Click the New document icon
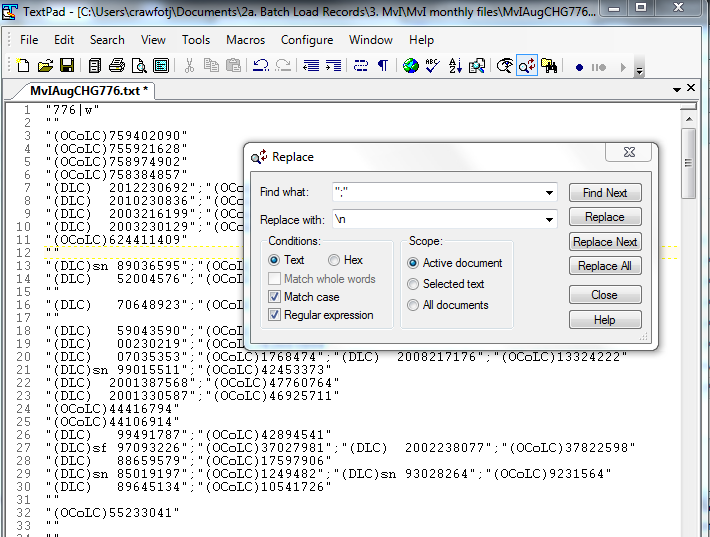The width and height of the screenshot is (710, 537). [x=23, y=66]
